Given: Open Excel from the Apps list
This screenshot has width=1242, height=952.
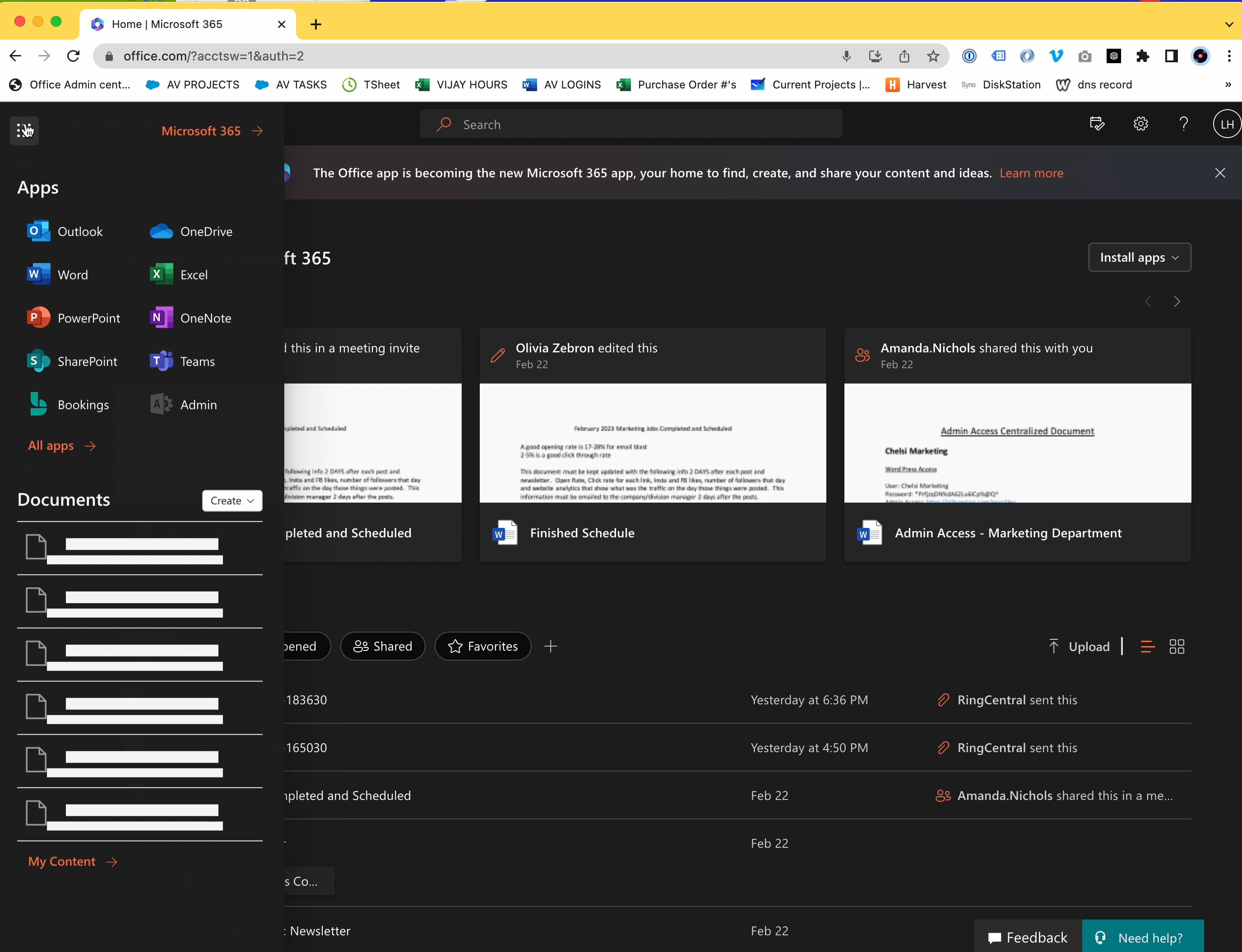Looking at the screenshot, I should point(179,275).
